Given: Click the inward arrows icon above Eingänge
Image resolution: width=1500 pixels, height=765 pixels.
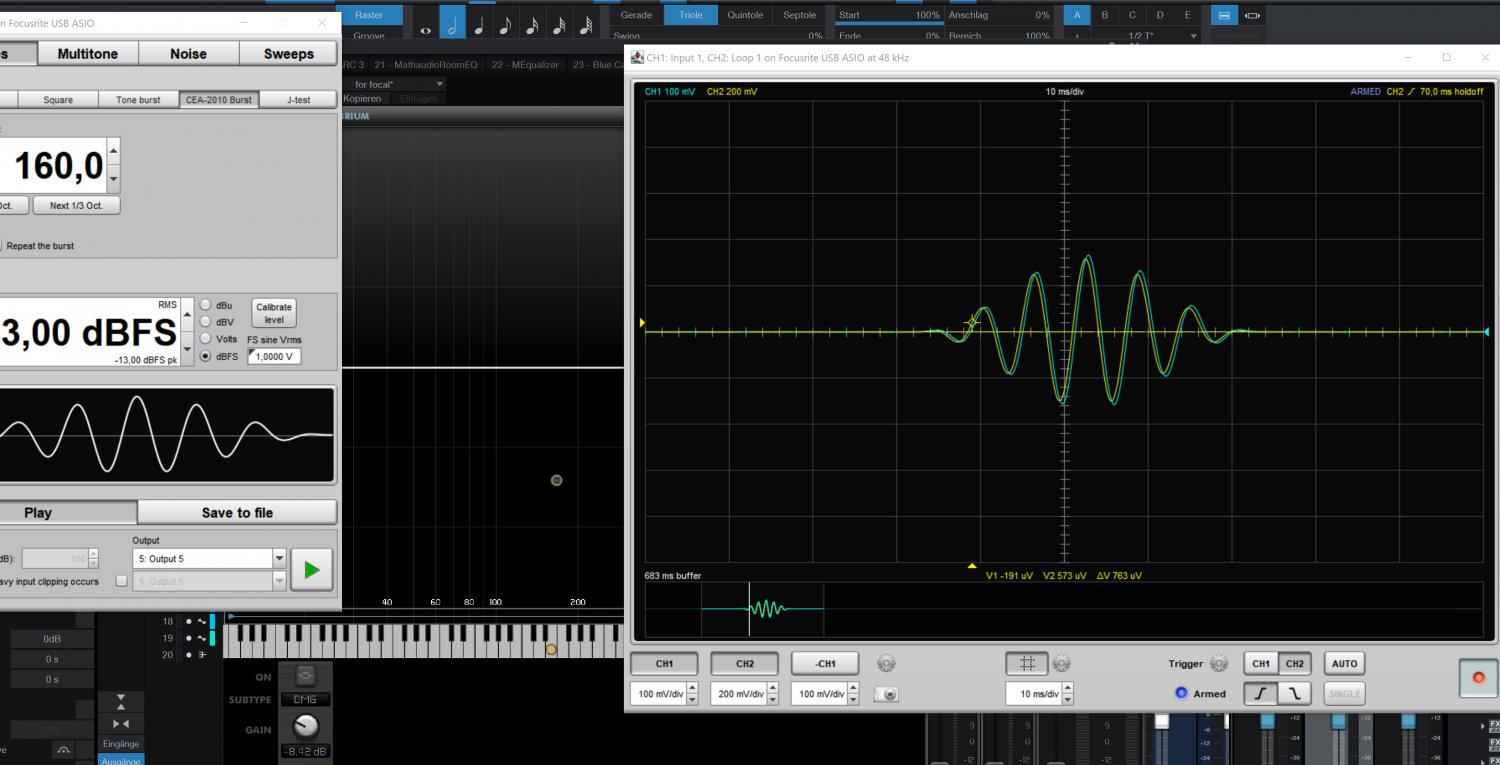Looking at the screenshot, I should coord(121,723).
